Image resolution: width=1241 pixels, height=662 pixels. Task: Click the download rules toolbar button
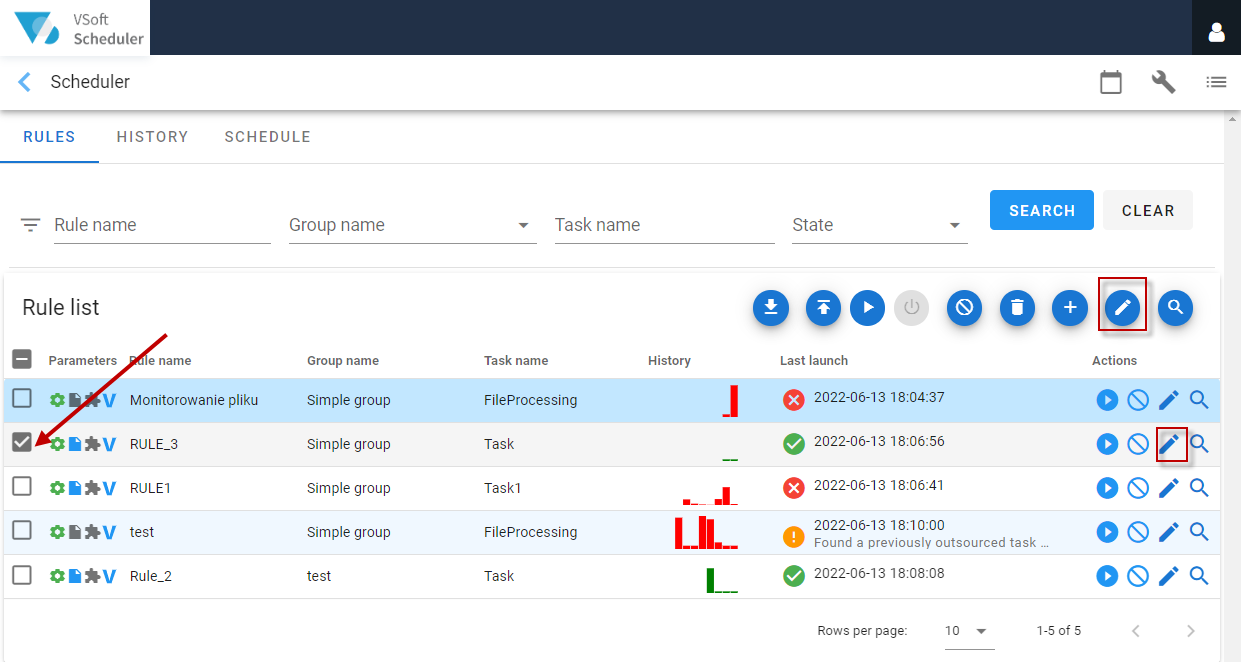pos(771,307)
